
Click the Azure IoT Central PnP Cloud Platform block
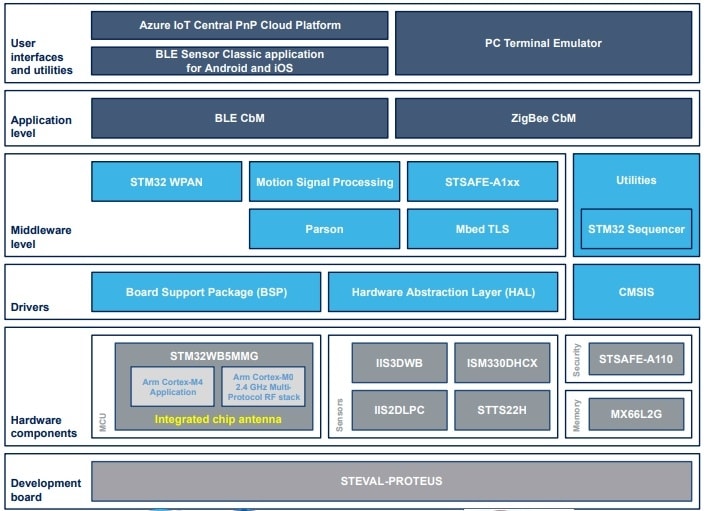pyautogui.click(x=239, y=25)
